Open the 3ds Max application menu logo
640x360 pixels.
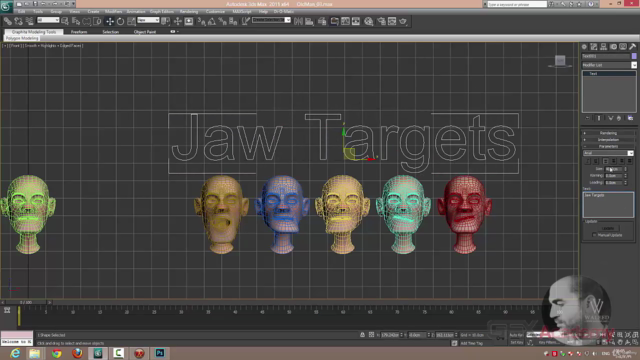[x=6, y=6]
